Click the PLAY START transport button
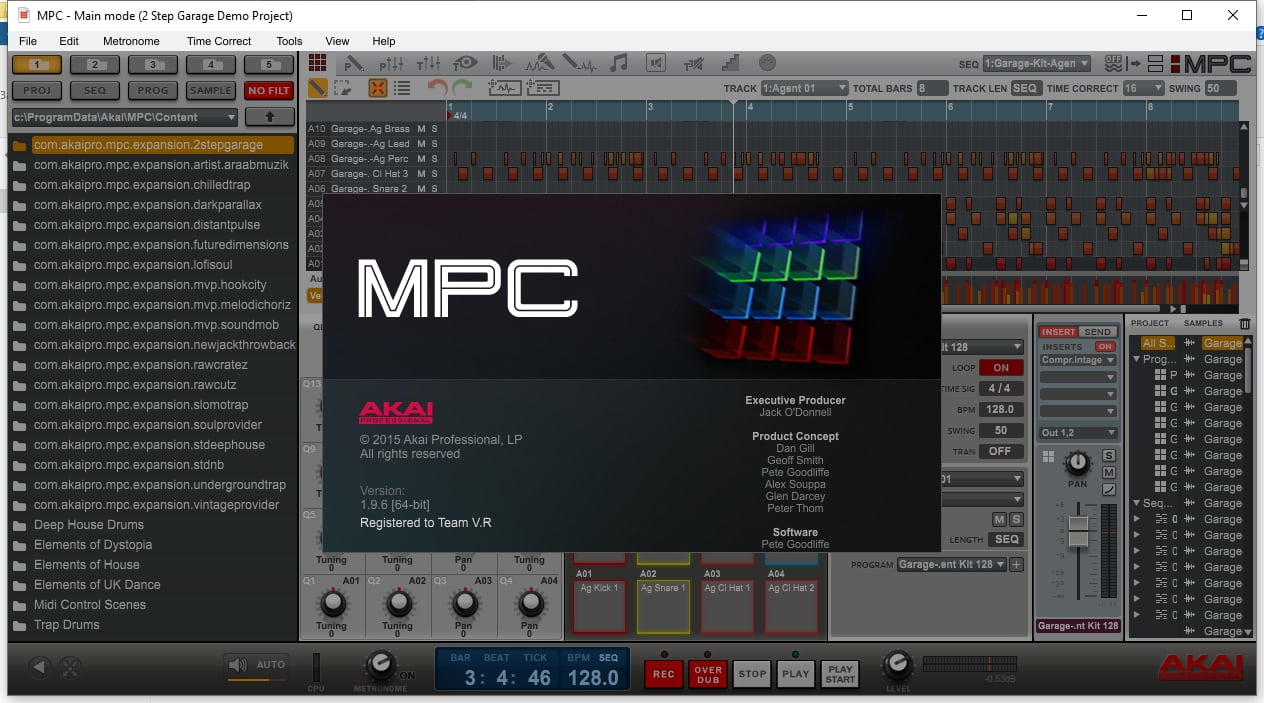 click(840, 673)
